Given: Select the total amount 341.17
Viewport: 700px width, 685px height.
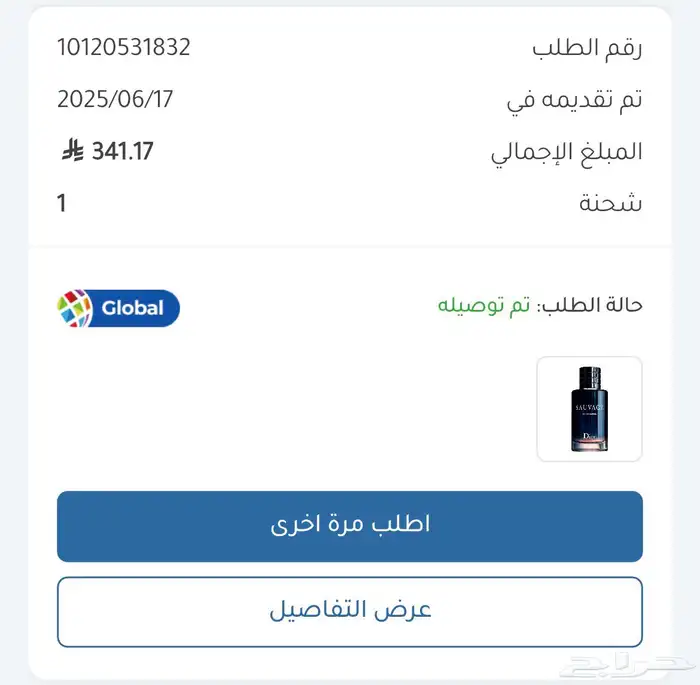Looking at the screenshot, I should click(x=122, y=151).
